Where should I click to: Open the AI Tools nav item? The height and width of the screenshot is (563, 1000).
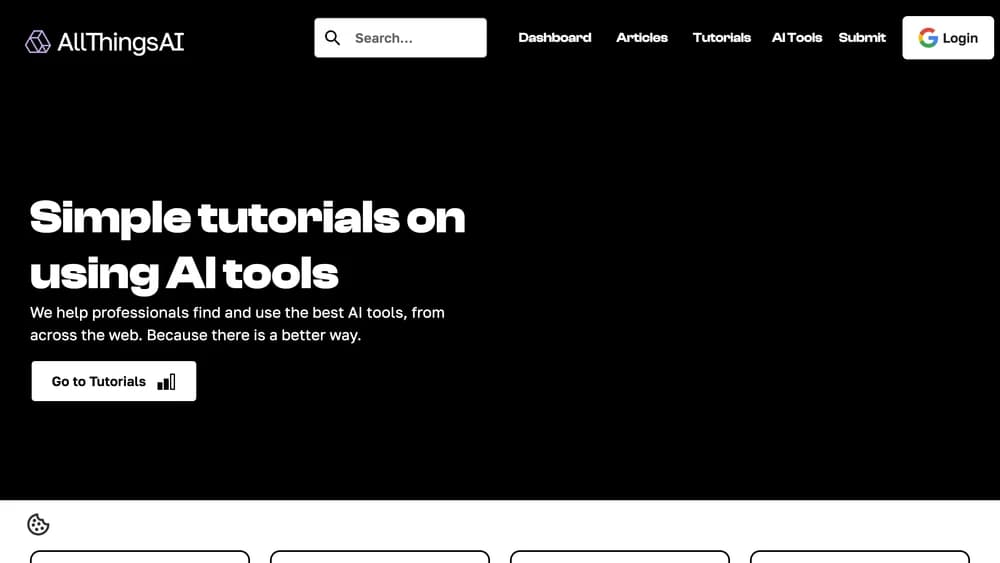(x=797, y=38)
